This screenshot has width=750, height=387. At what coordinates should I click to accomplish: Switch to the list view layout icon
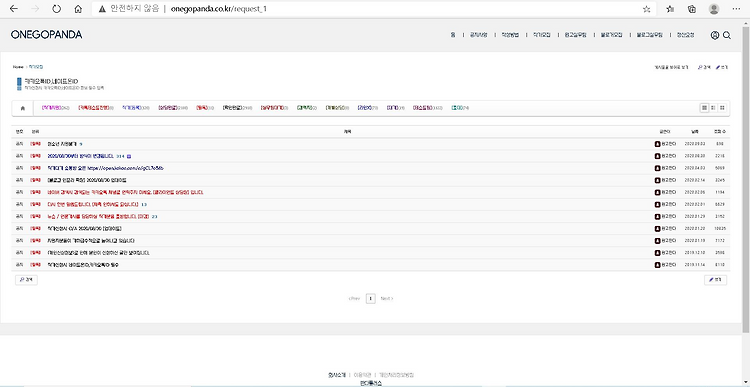pyautogui.click(x=704, y=108)
